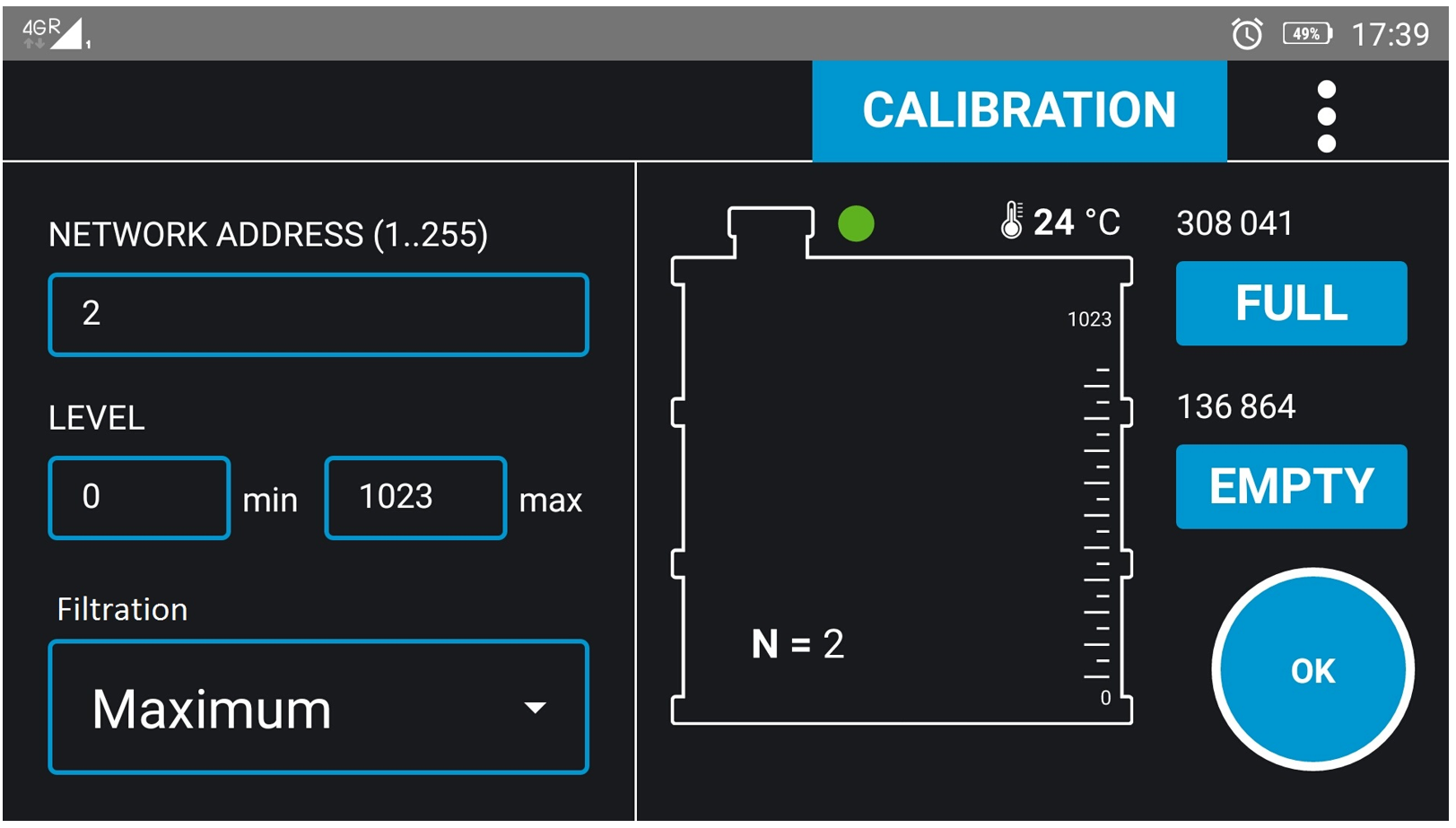Image resolution: width=1456 pixels, height=828 pixels.
Task: Click the green status indicator dot
Action: coord(855,223)
